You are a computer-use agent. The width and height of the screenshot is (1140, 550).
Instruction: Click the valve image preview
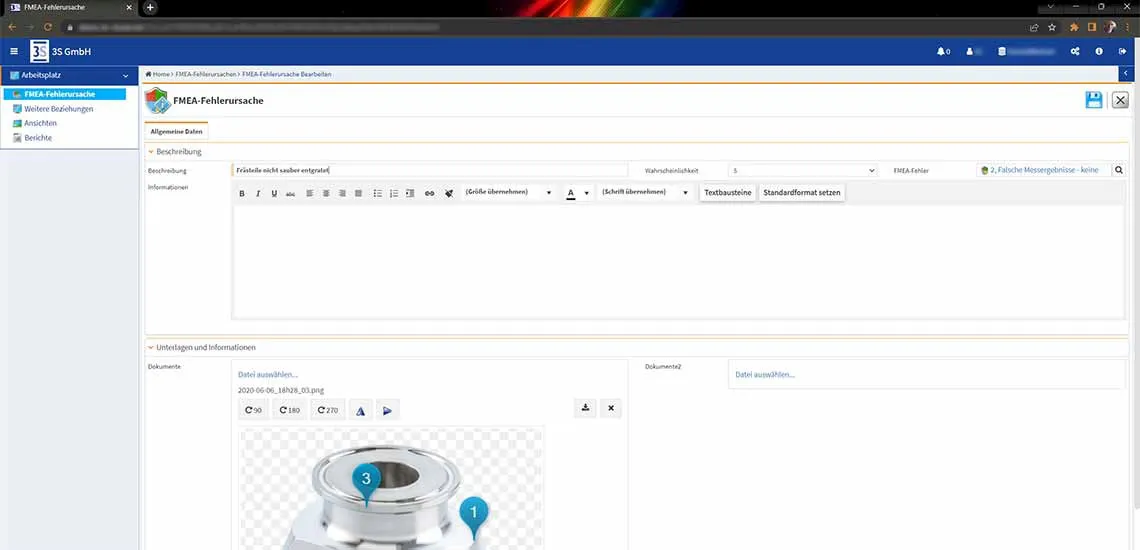[x=391, y=489]
